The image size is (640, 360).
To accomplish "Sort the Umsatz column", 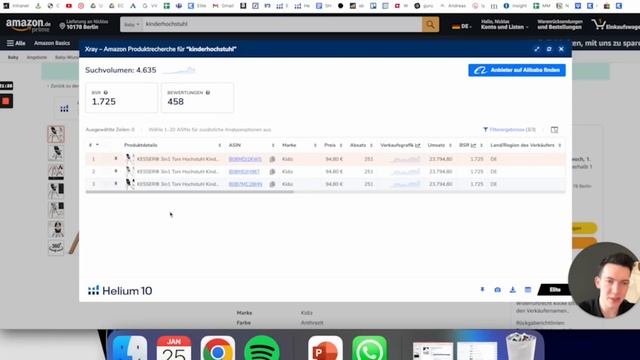I will (x=450, y=145).
